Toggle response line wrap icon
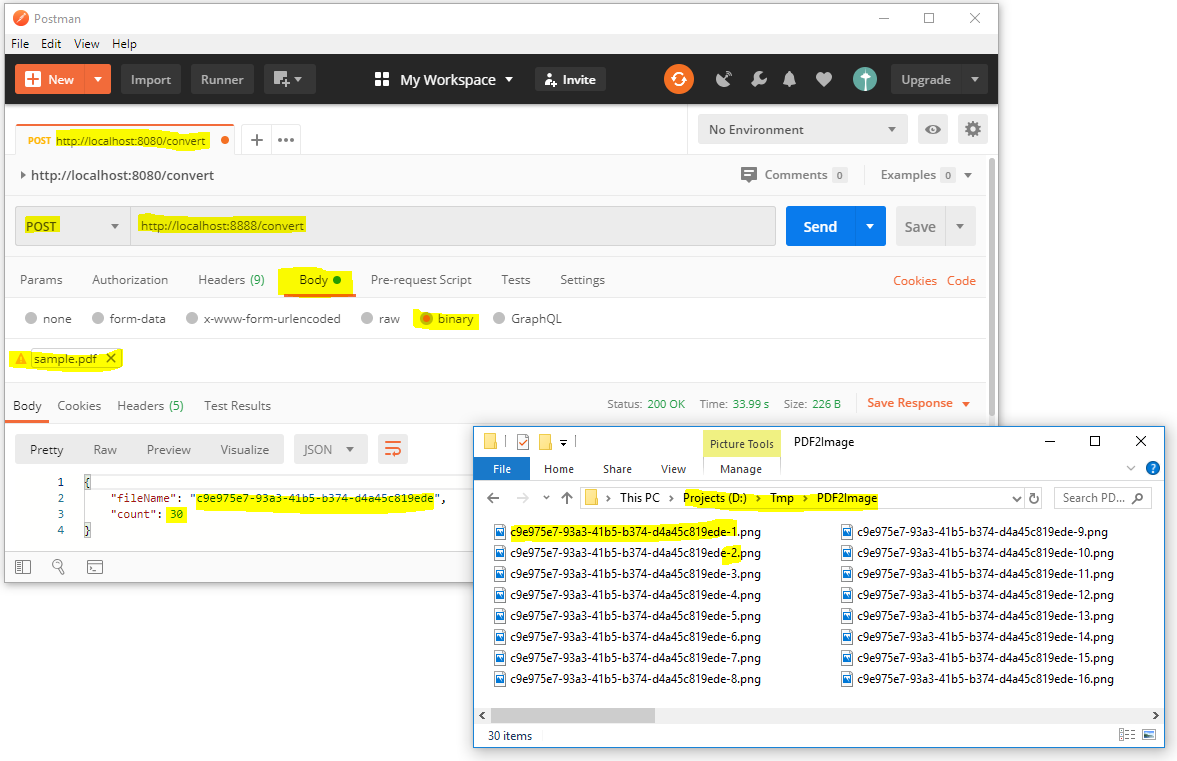The image size is (1177, 761). [x=393, y=449]
